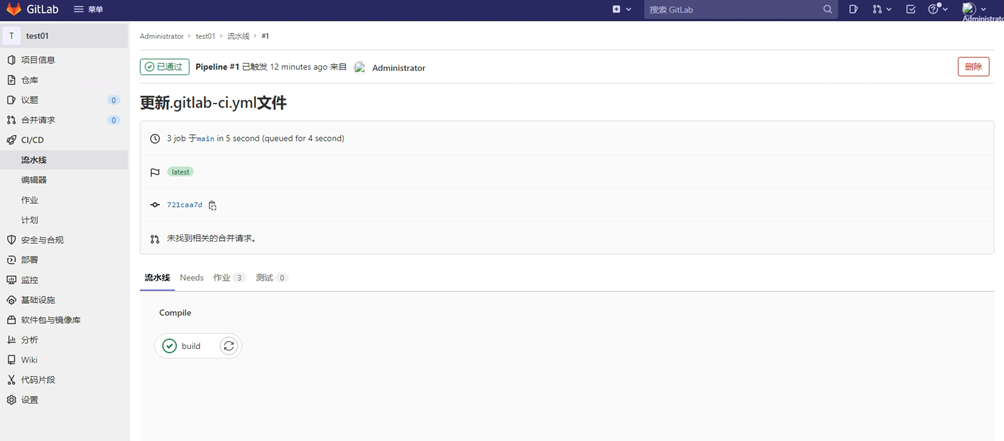
Task: Open 仓库 in the sidebar
Action: click(x=30, y=80)
